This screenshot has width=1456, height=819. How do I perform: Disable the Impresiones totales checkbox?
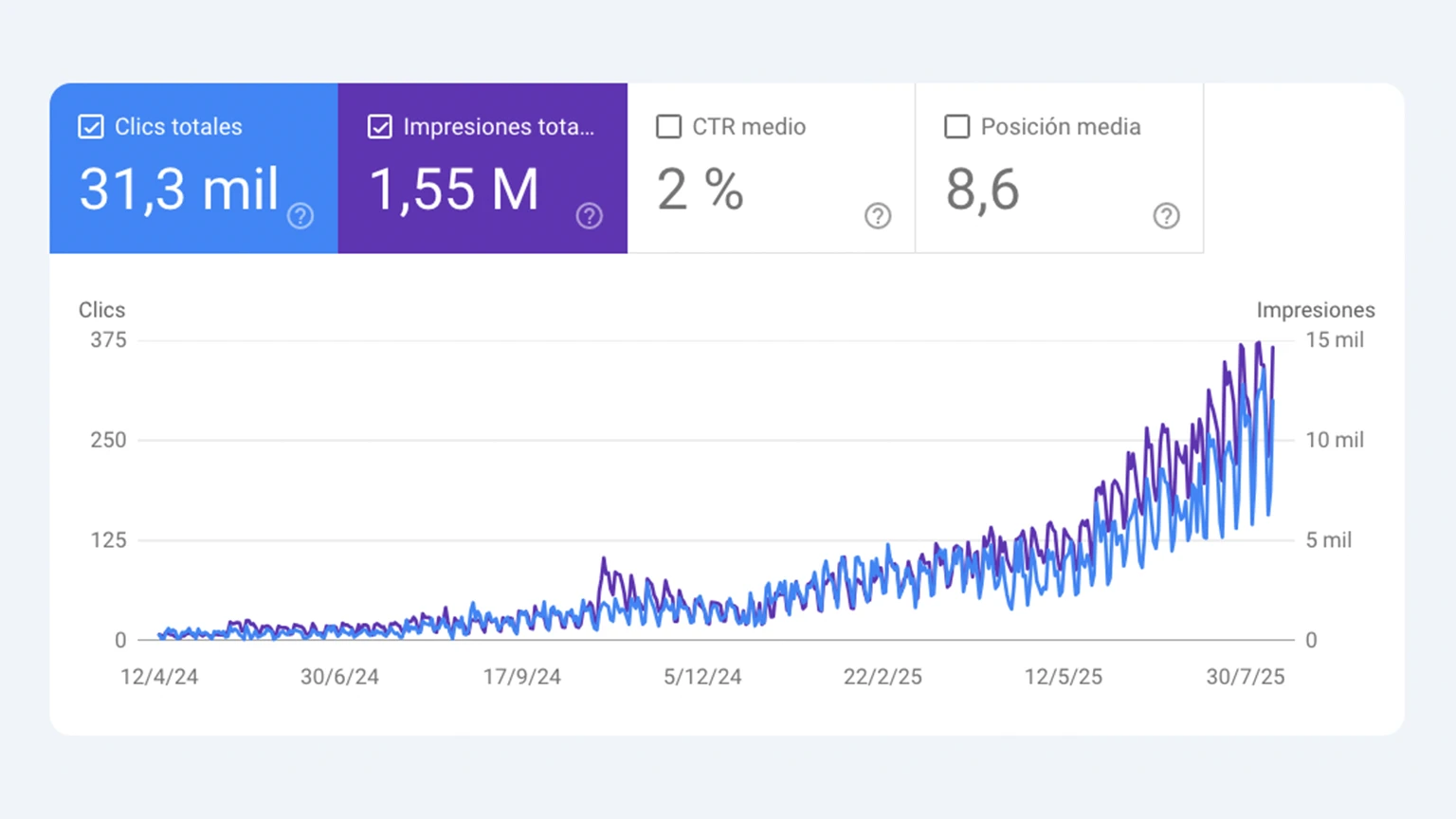coord(380,127)
